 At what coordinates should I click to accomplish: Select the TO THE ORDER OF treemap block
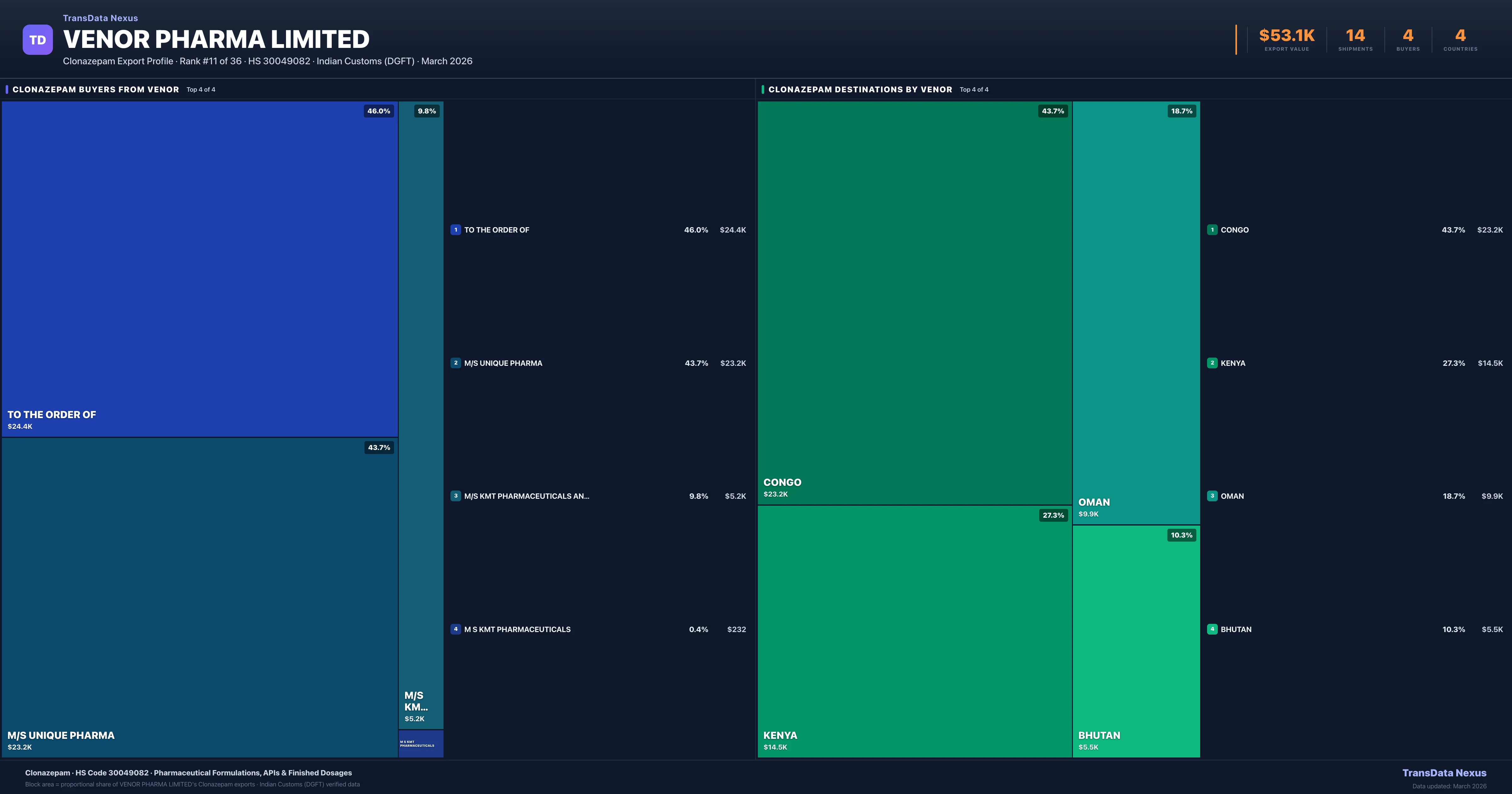[x=200, y=269]
